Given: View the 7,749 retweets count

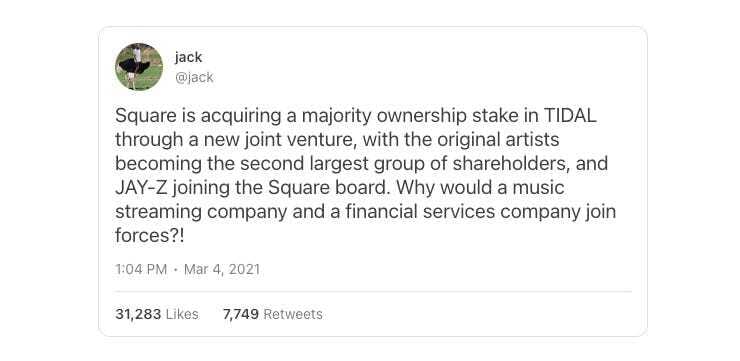Looking at the screenshot, I should tap(241, 314).
